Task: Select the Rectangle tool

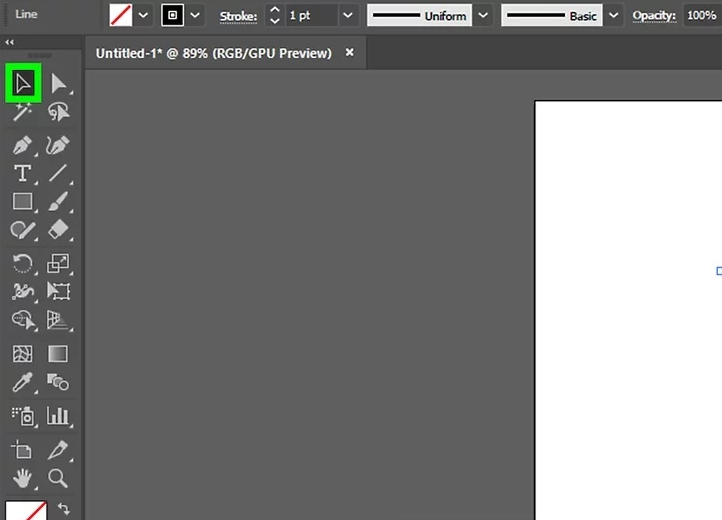Action: coord(23,202)
